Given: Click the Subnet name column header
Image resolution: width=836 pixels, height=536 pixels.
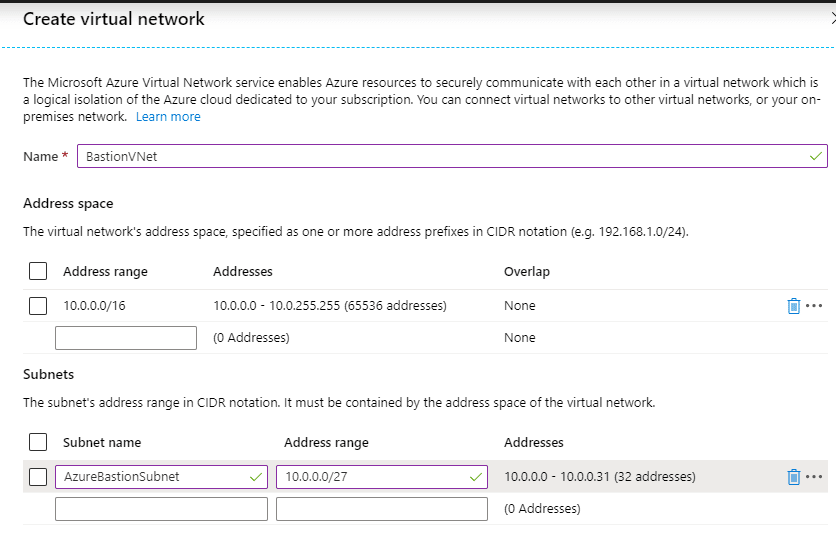Looking at the screenshot, I should tap(102, 443).
